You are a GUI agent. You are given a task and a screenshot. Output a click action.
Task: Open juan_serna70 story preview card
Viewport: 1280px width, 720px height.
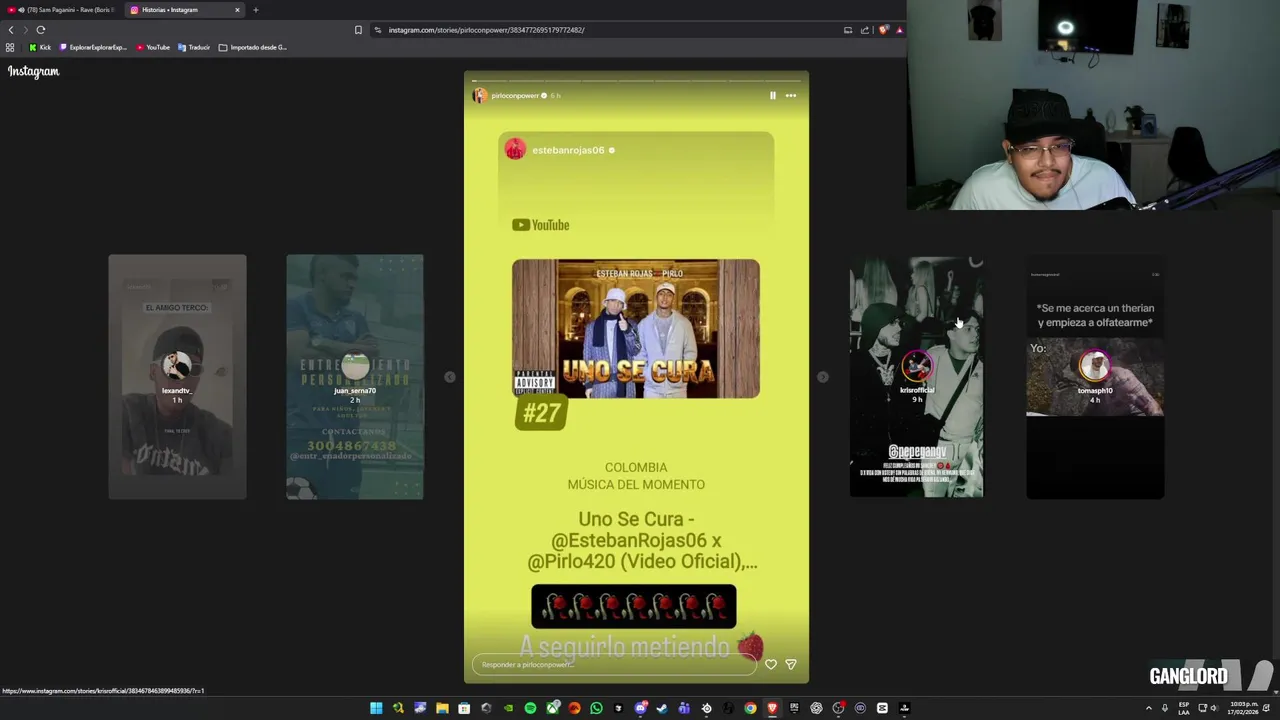(x=355, y=377)
